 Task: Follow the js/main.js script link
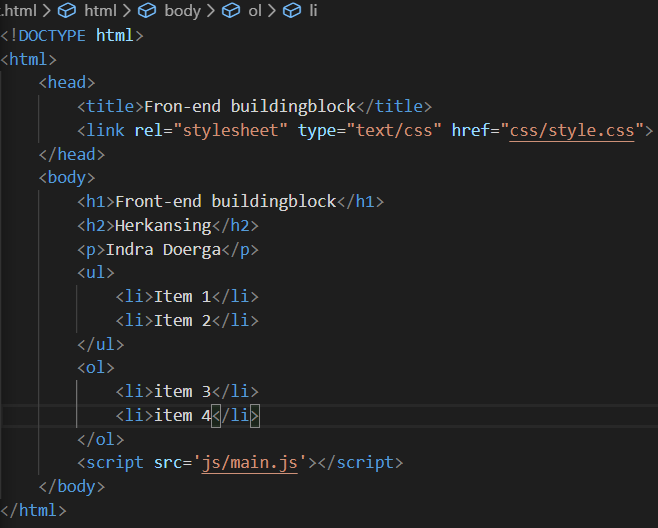click(x=250, y=463)
